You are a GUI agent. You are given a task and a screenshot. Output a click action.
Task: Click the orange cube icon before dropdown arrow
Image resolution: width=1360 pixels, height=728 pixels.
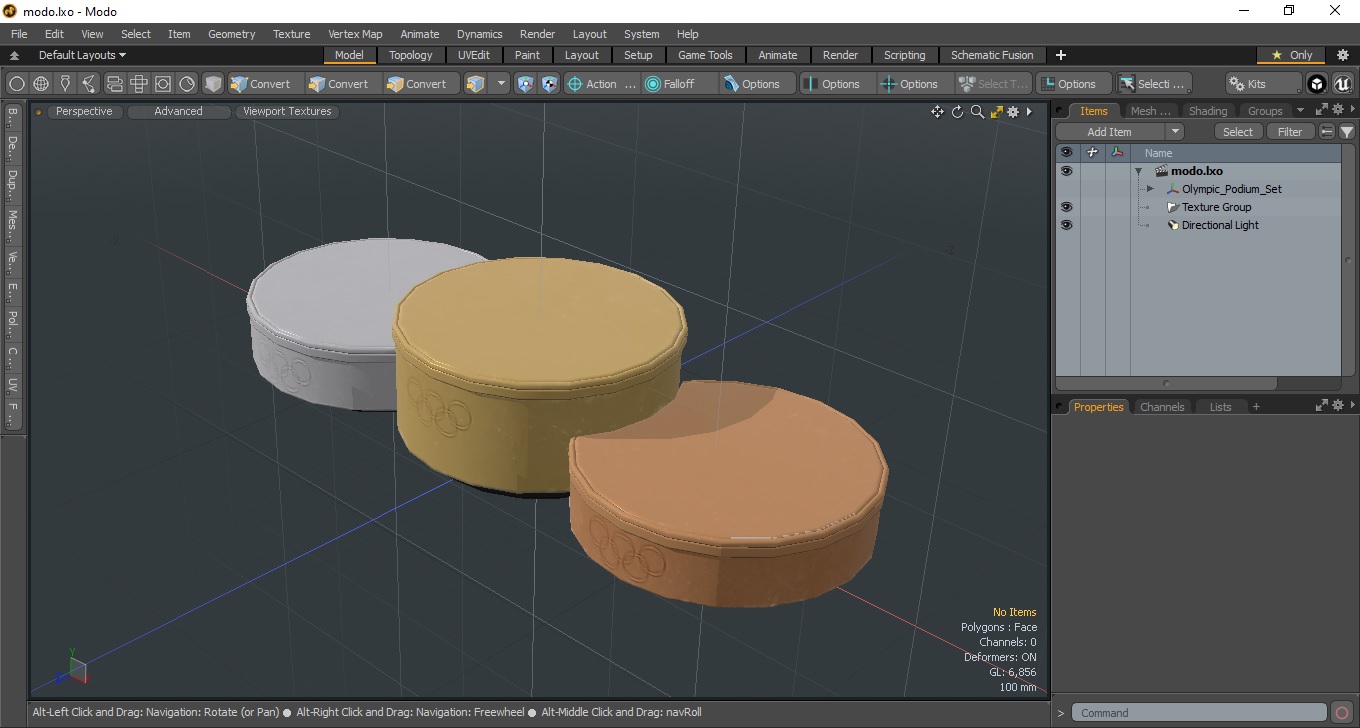point(475,84)
